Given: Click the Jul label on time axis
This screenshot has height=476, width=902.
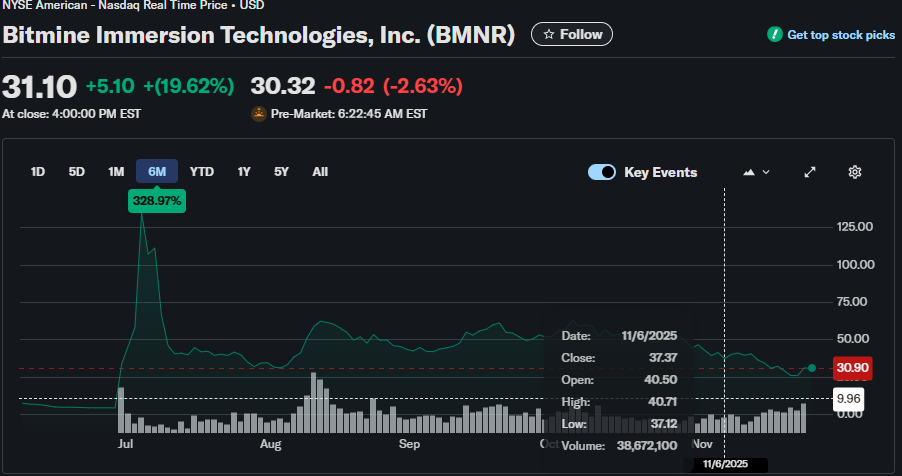Looking at the screenshot, I should coord(125,444).
